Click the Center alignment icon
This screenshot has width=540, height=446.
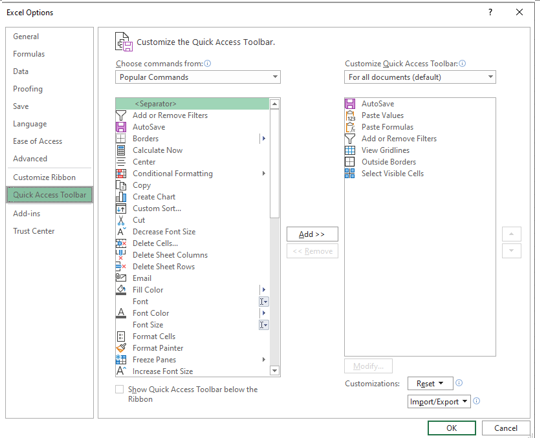coord(121,162)
